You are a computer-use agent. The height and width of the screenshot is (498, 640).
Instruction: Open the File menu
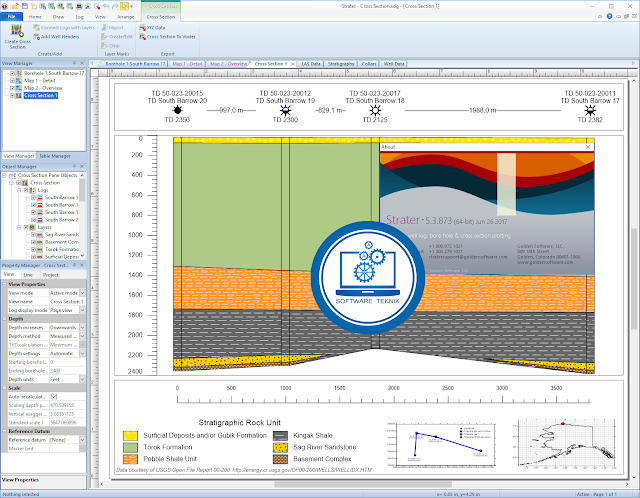pos(11,17)
